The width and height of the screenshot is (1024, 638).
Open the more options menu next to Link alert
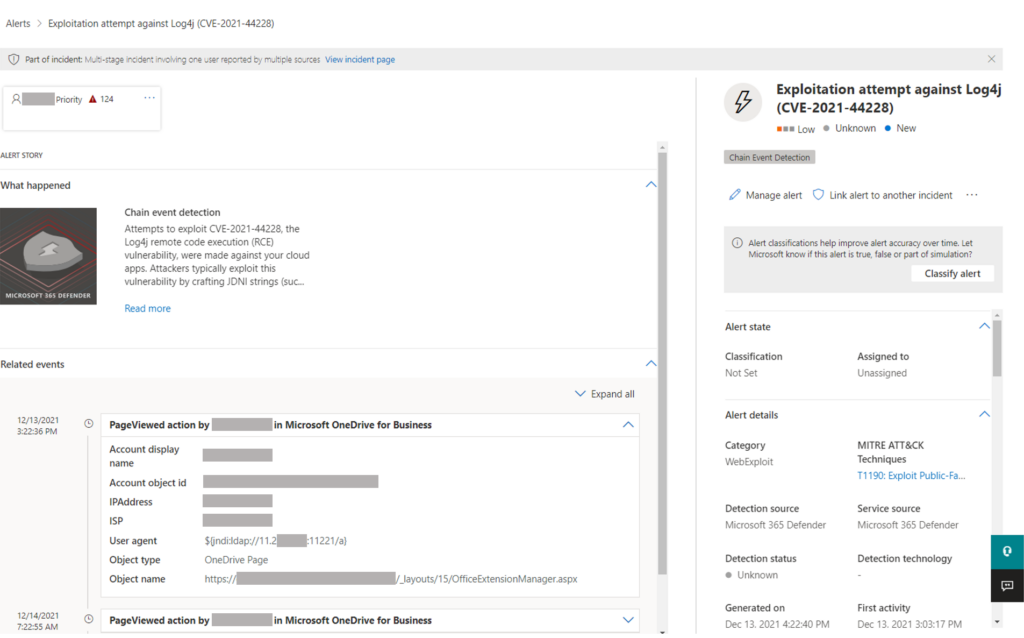[x=971, y=195]
